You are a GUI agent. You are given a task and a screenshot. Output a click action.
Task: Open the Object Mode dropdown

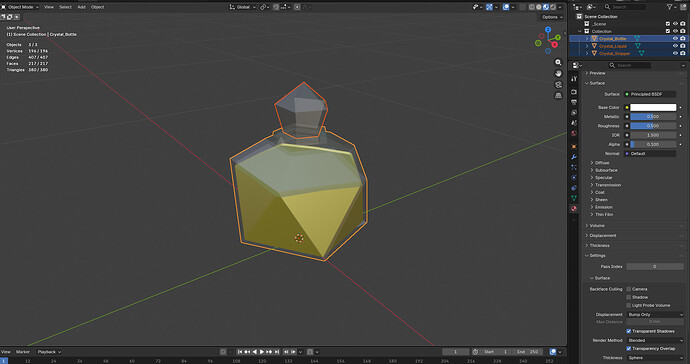pos(20,7)
